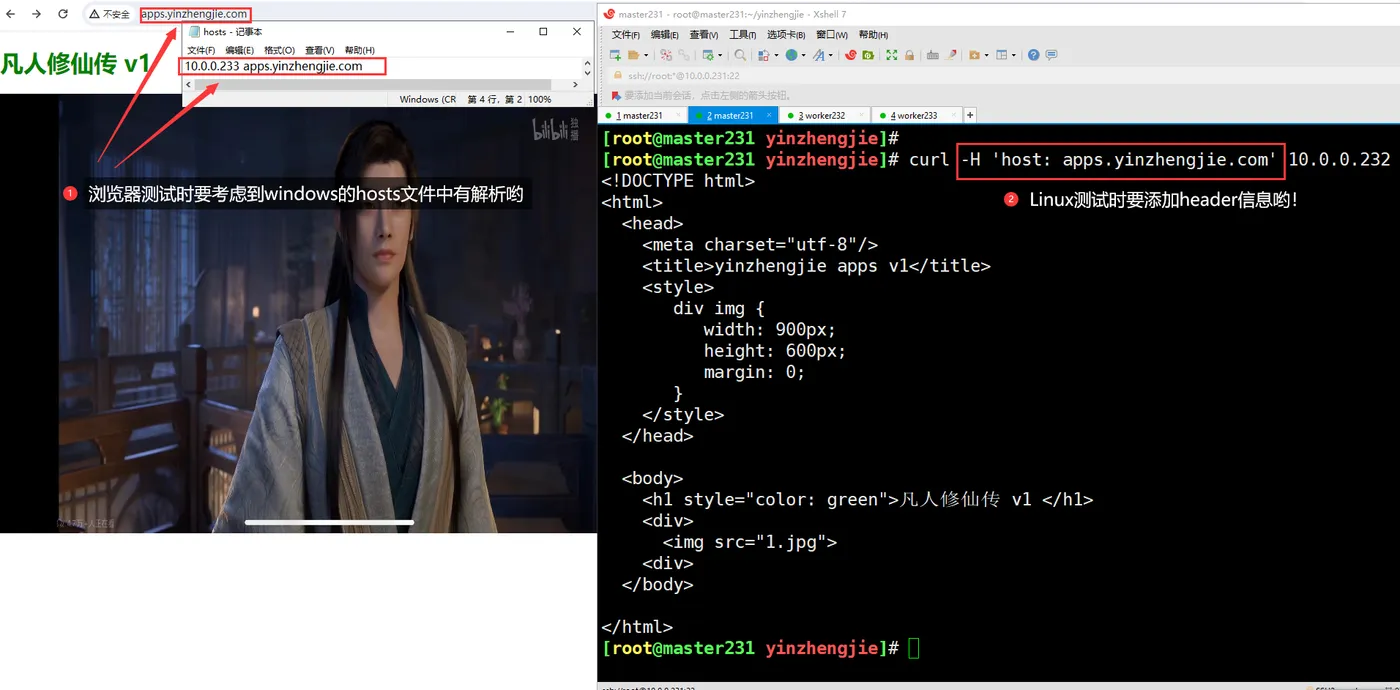Screen dimensions: 1400x690
Task: Click Xshell feedback chat bubble icon
Action: coord(1052,55)
